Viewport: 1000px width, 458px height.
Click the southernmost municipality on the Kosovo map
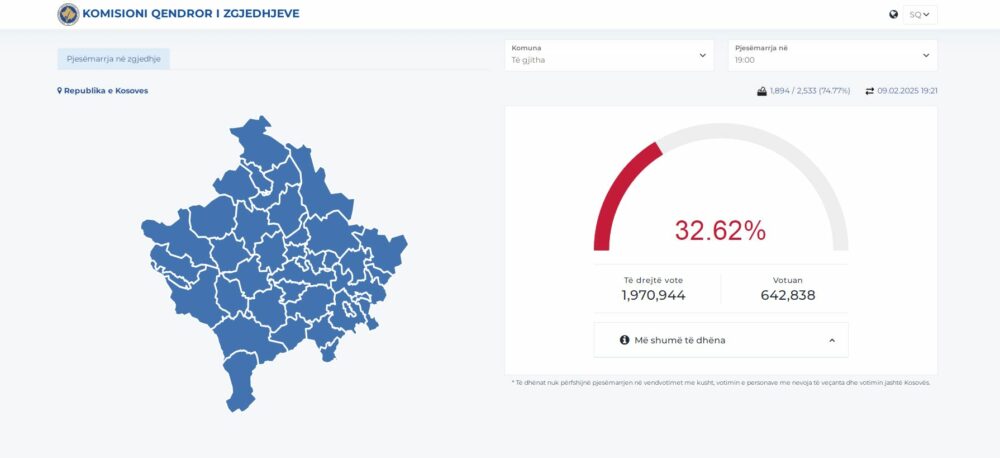[239, 385]
